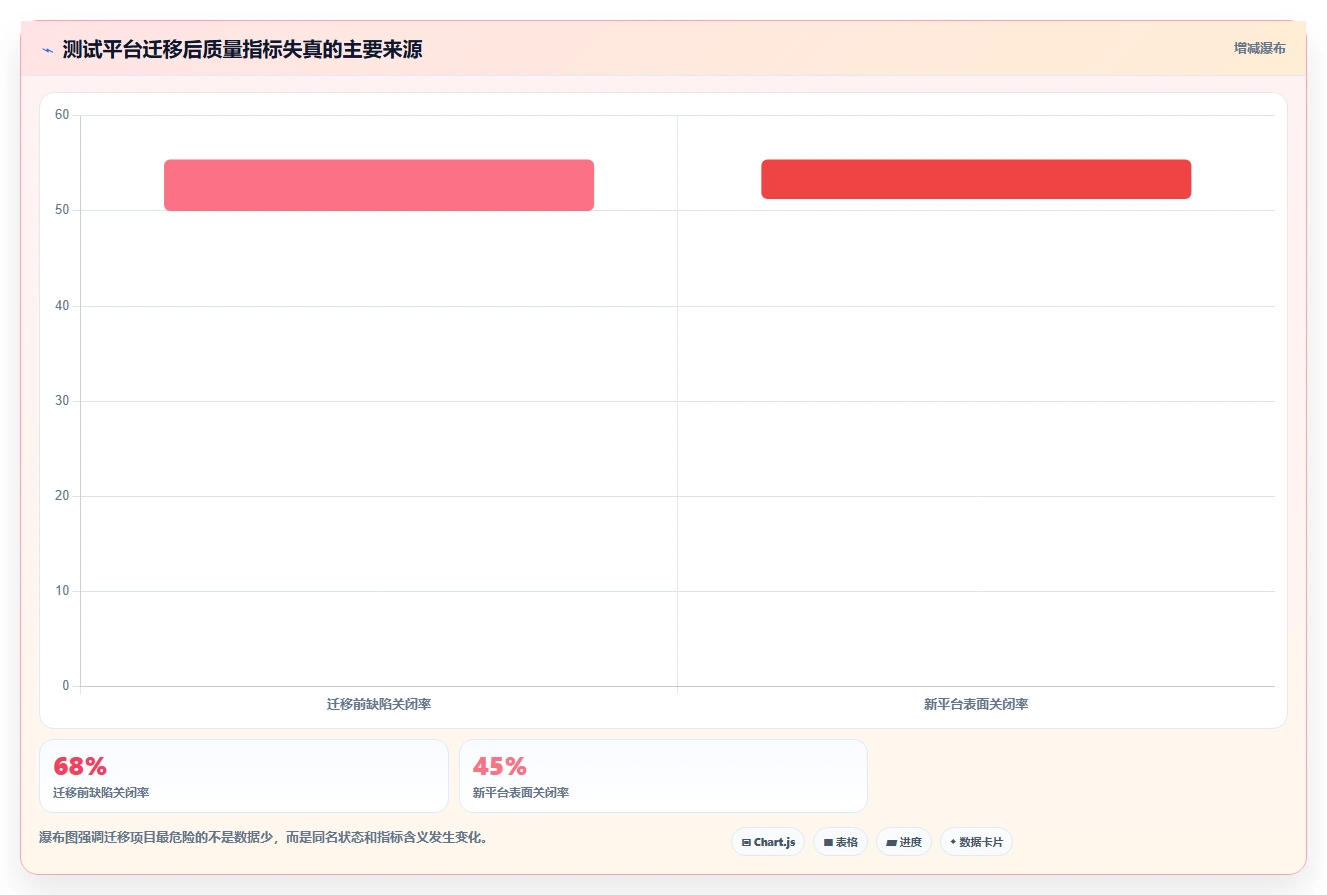Screen dimensions: 1327x895
Task: Open the 45% 新平台表面关闭率 data card
Action: coord(663,776)
